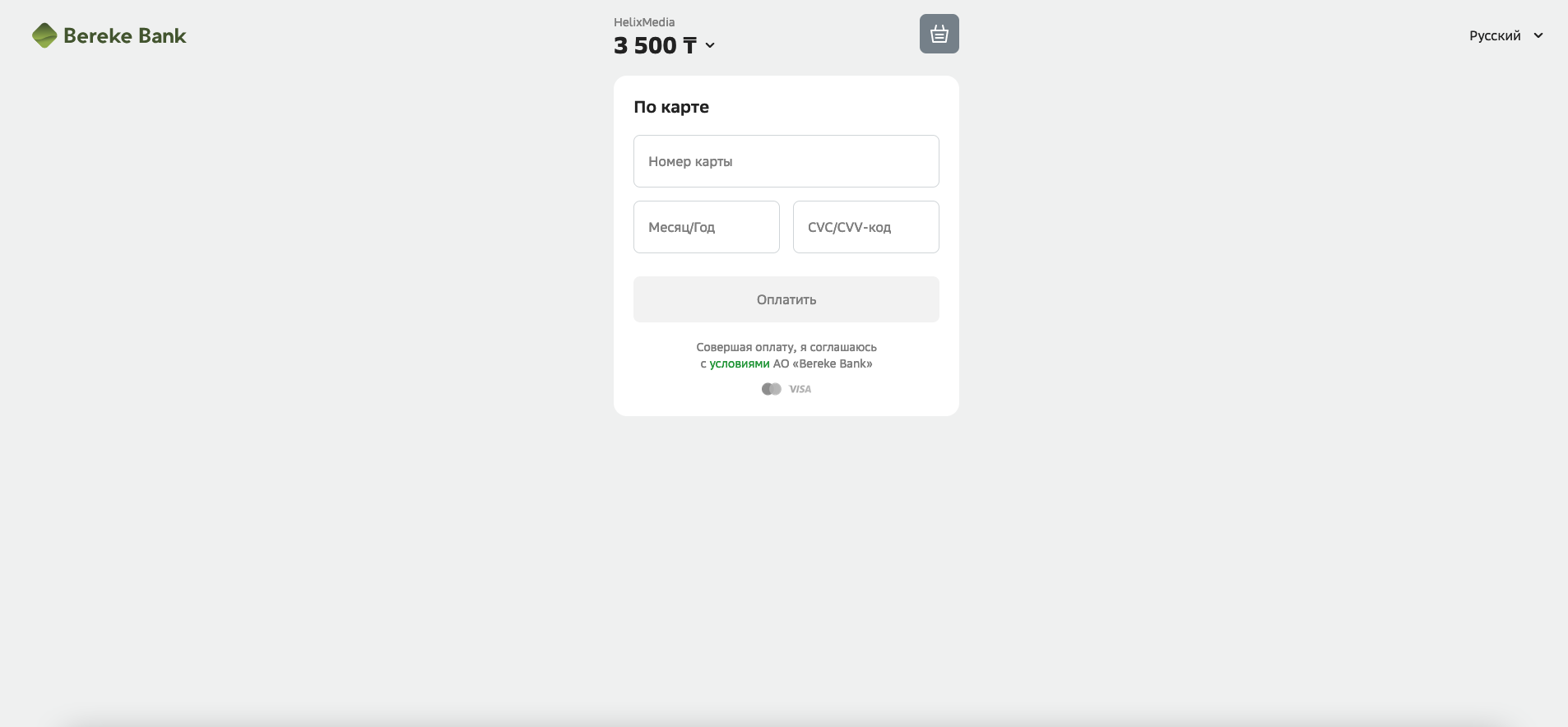Click the Номер карты placeholder text
The image size is (1568, 727).
tap(690, 161)
